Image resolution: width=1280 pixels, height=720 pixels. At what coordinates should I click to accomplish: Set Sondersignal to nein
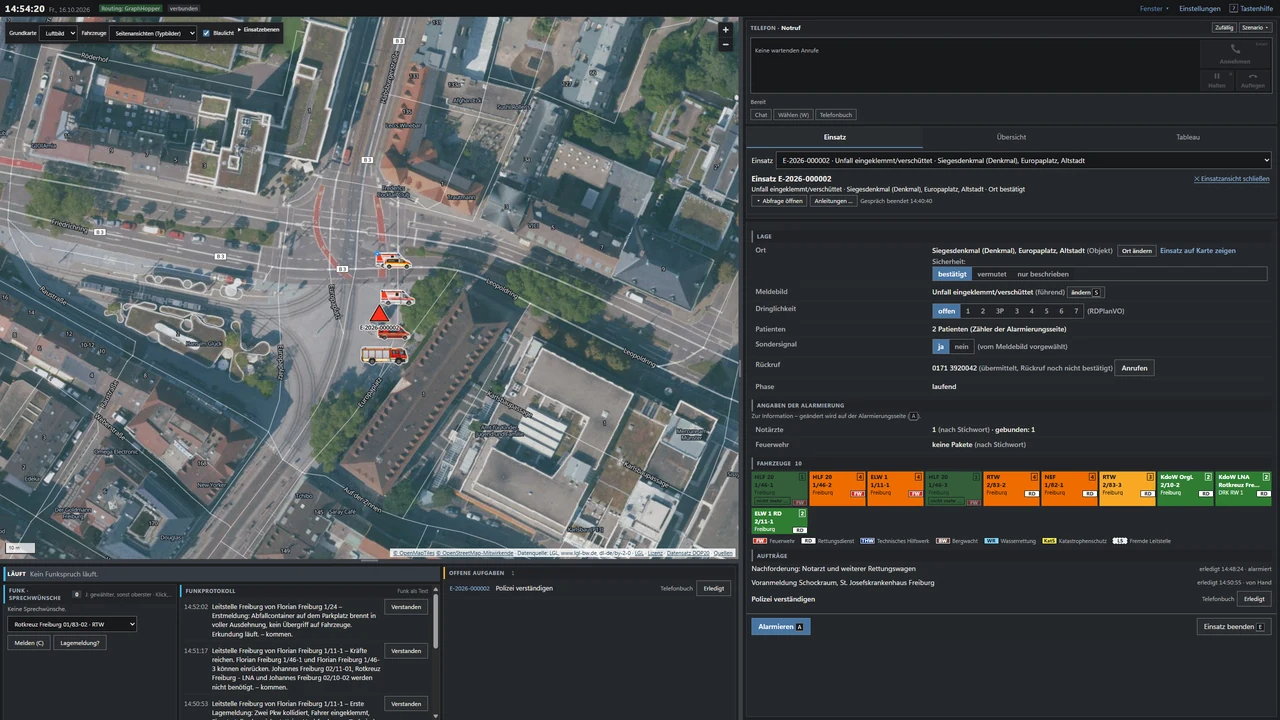[x=962, y=347]
